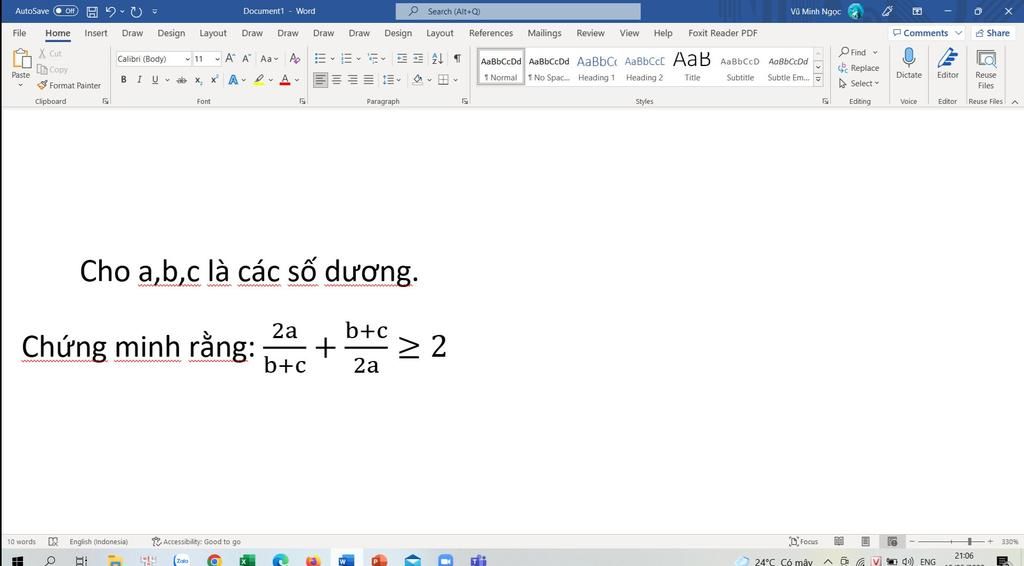Clear all formatting with the eraser A icon
Viewport: 1024px width, 566px height.
click(295, 58)
